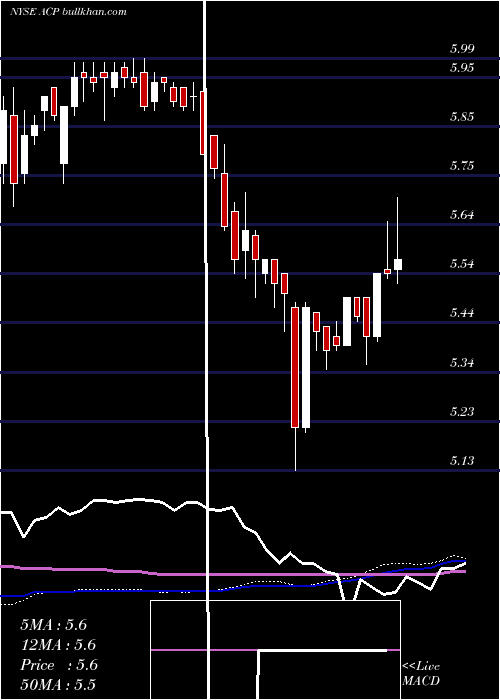Click the 5.64 price level label
Viewport: 500px width, 700px height.
tap(462, 215)
